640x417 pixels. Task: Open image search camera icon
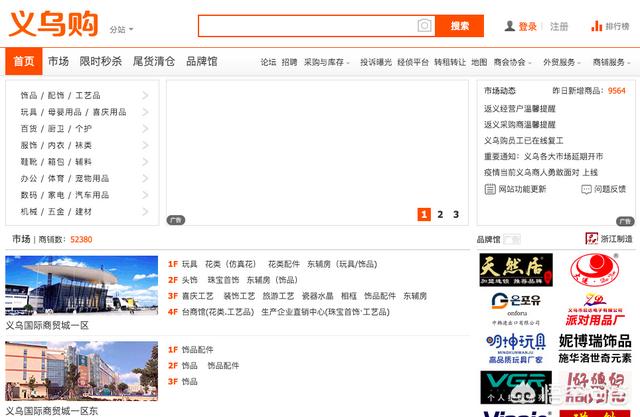[424, 26]
